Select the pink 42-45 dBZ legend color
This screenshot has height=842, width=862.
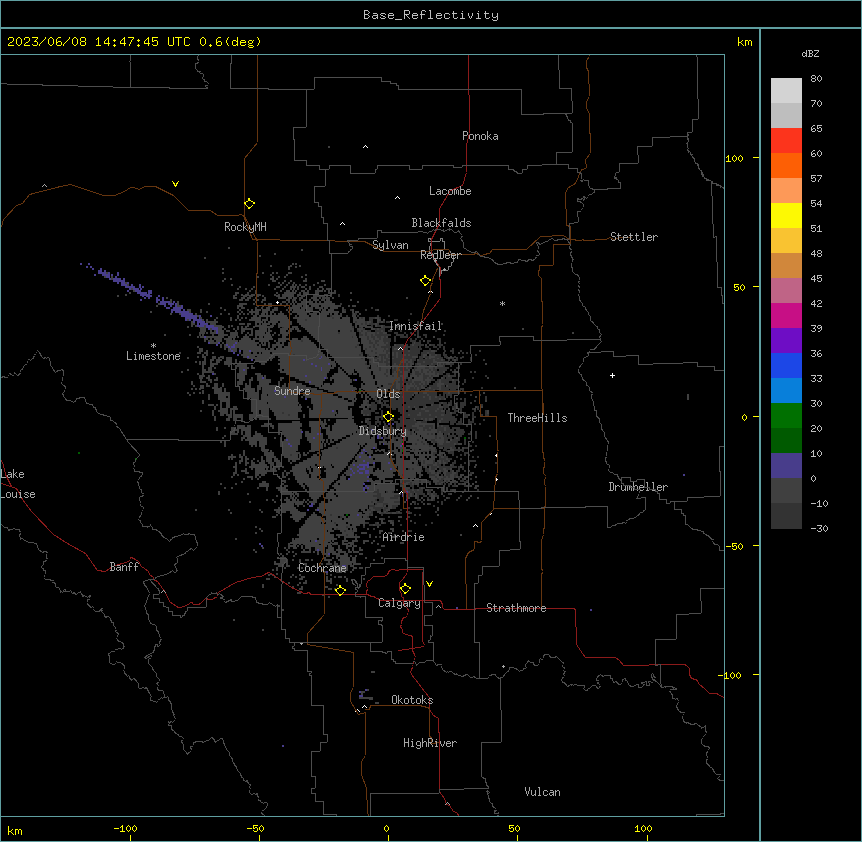point(786,291)
